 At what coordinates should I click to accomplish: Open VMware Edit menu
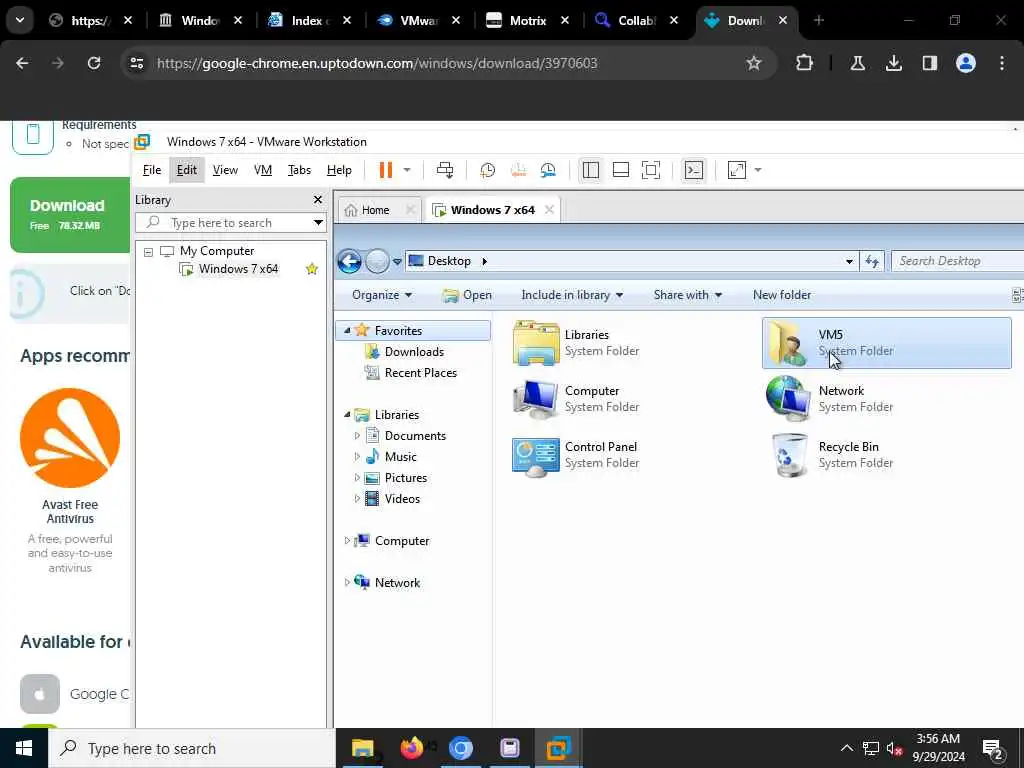(187, 170)
